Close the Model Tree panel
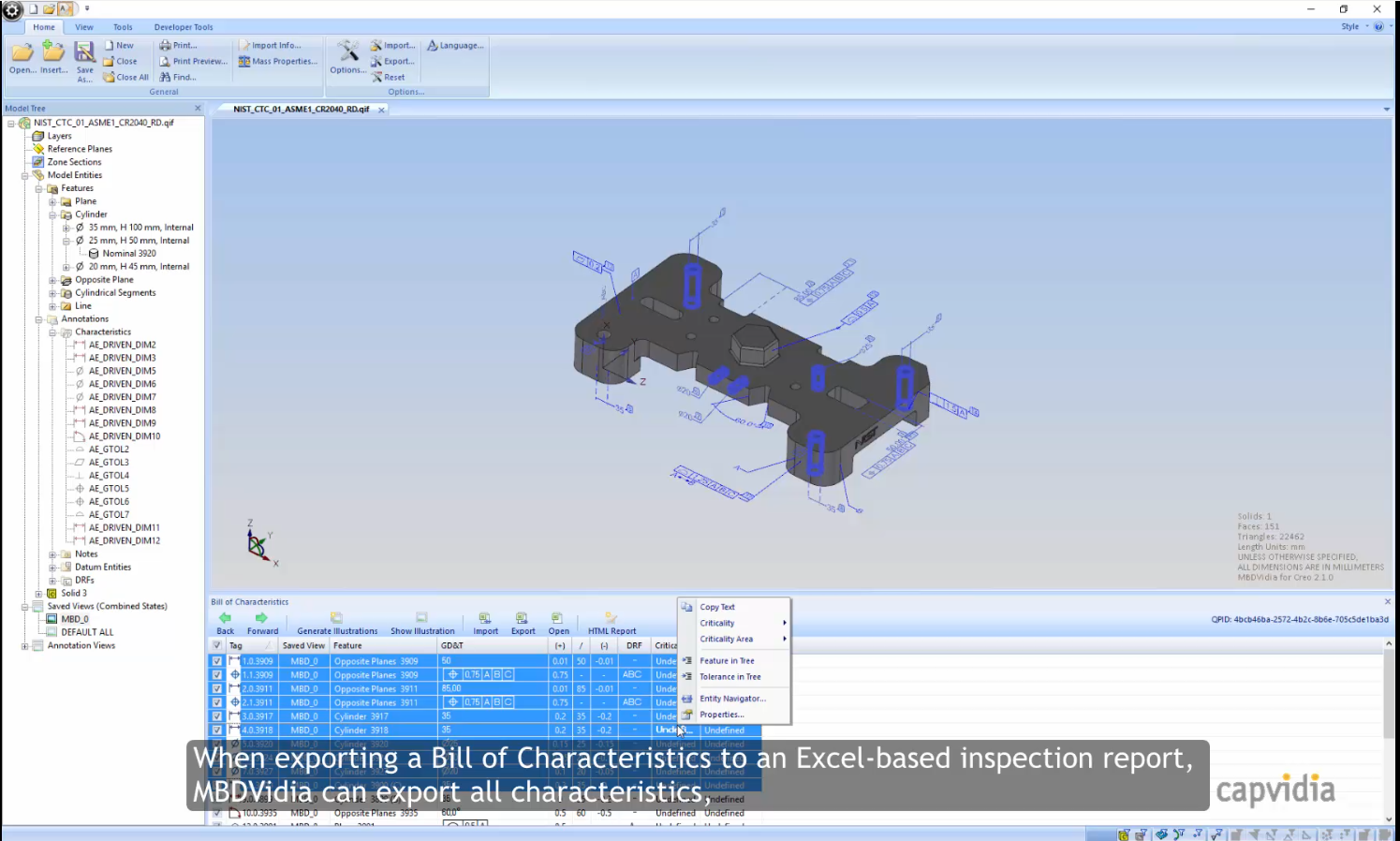1400x841 pixels. coord(198,108)
